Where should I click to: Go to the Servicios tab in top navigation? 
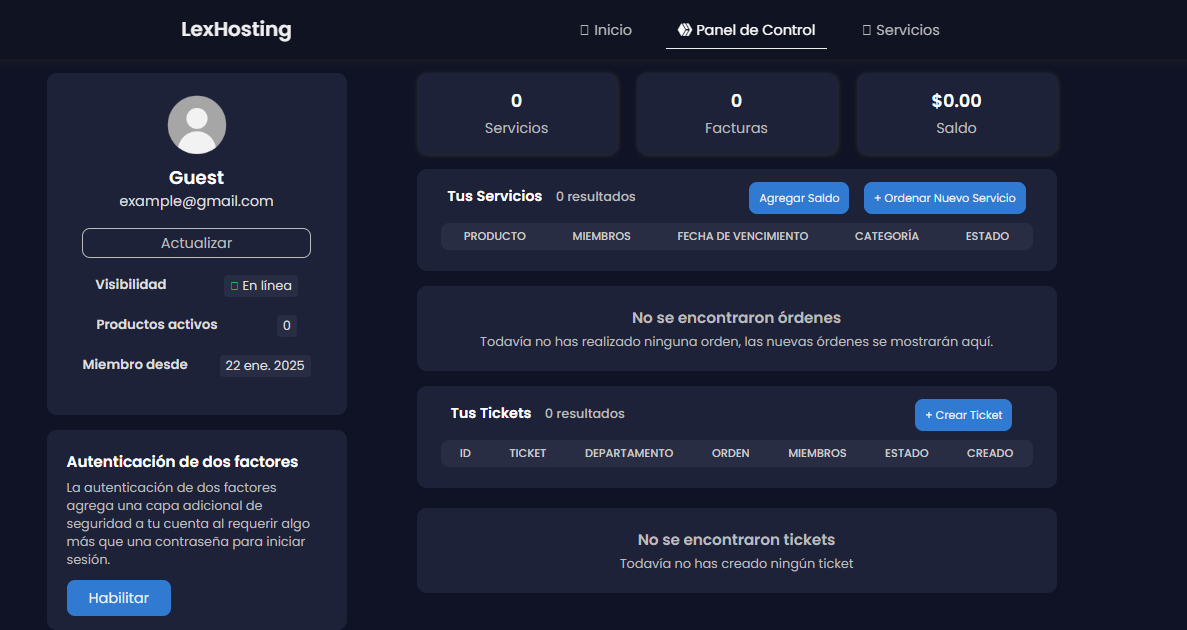pos(901,30)
